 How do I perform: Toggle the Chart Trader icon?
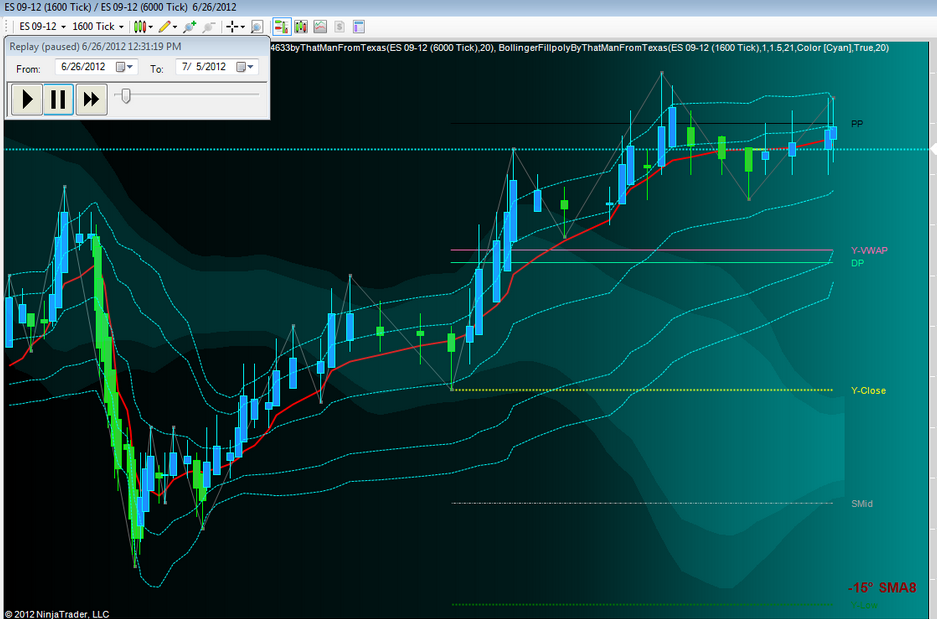click(281, 26)
